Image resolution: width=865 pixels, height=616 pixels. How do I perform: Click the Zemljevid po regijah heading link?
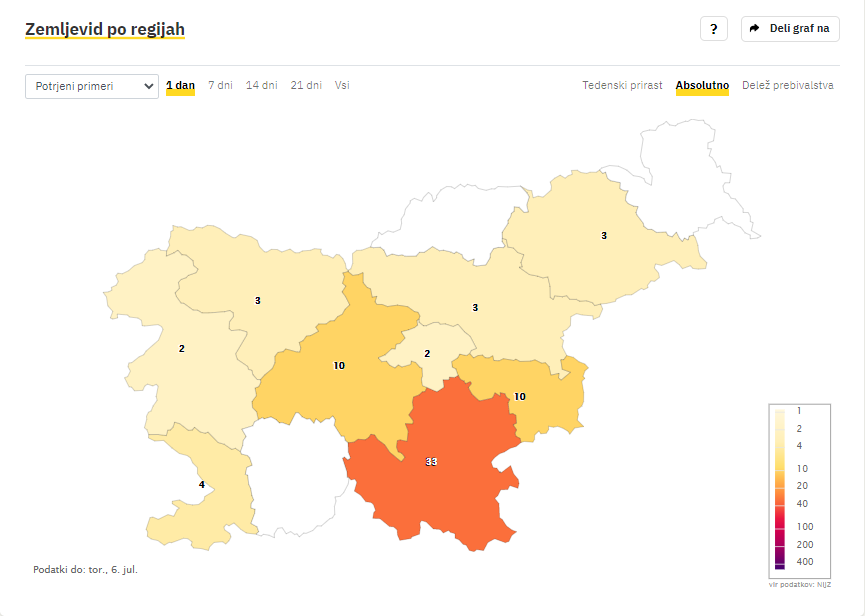[x=105, y=29]
